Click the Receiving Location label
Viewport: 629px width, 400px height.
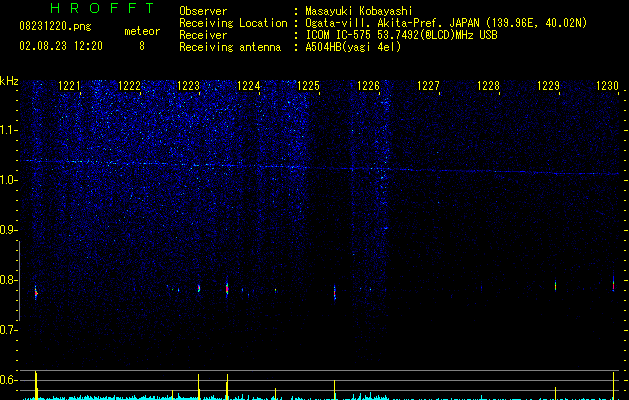[233, 23]
